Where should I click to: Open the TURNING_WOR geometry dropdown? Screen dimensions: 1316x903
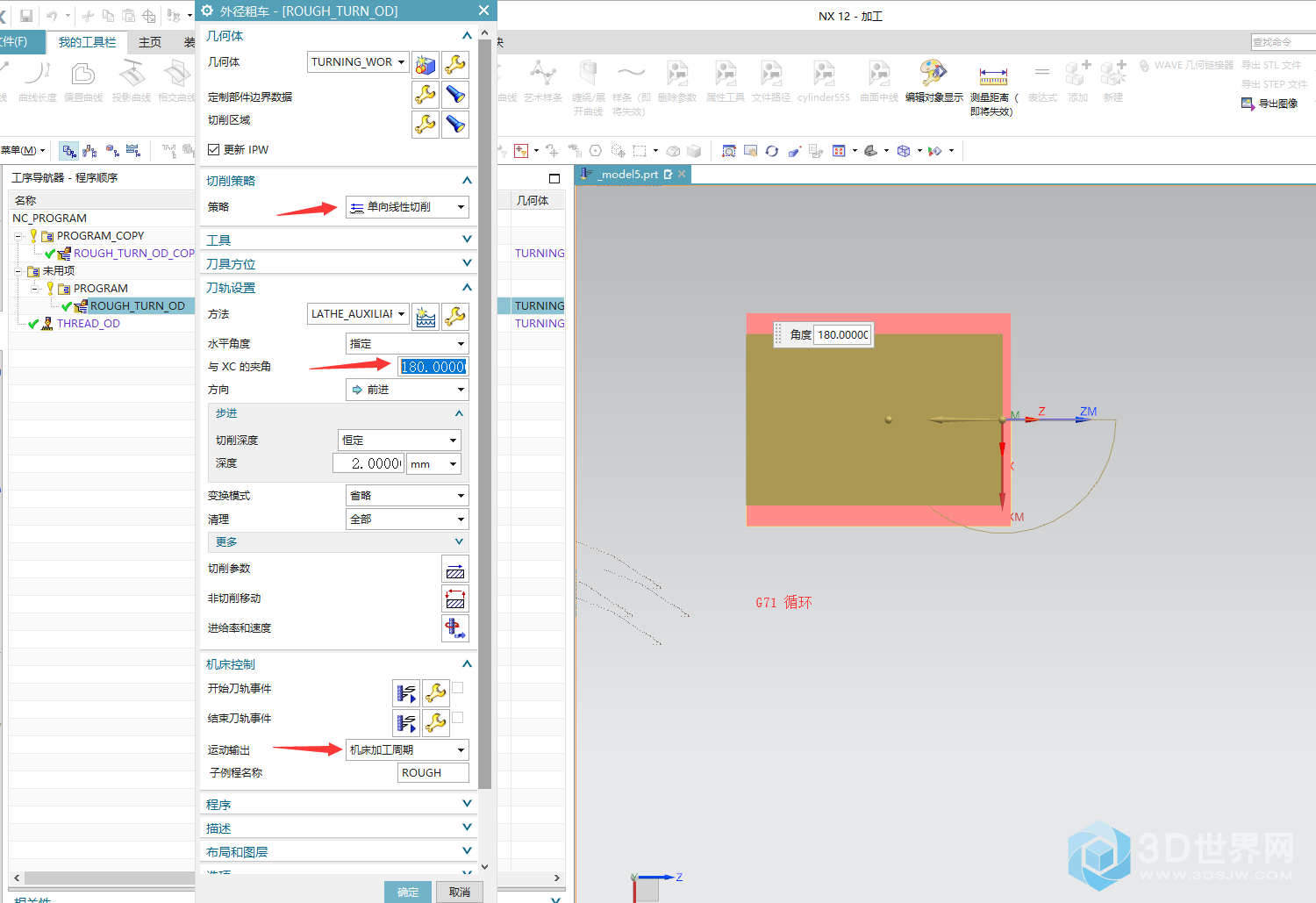tap(358, 62)
